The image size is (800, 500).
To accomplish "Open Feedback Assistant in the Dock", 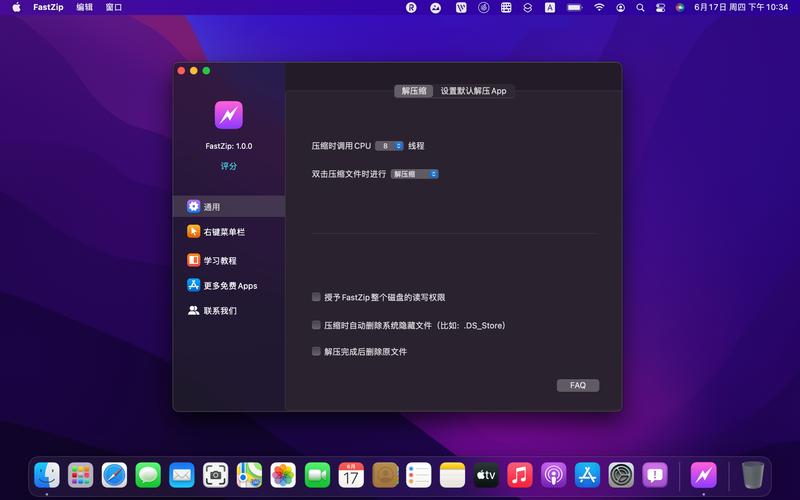I will (x=655, y=475).
